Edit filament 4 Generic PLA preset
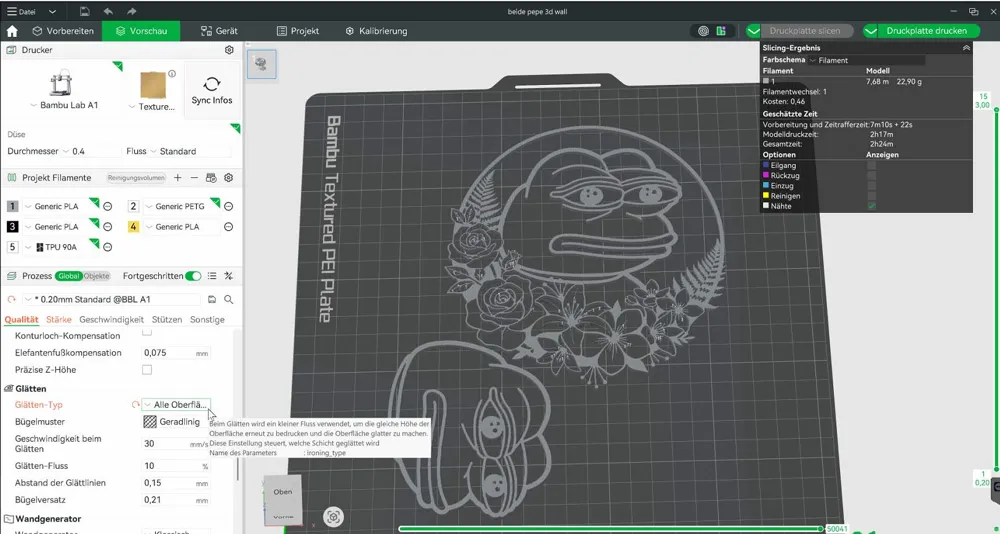The image size is (1000, 534). click(228, 227)
